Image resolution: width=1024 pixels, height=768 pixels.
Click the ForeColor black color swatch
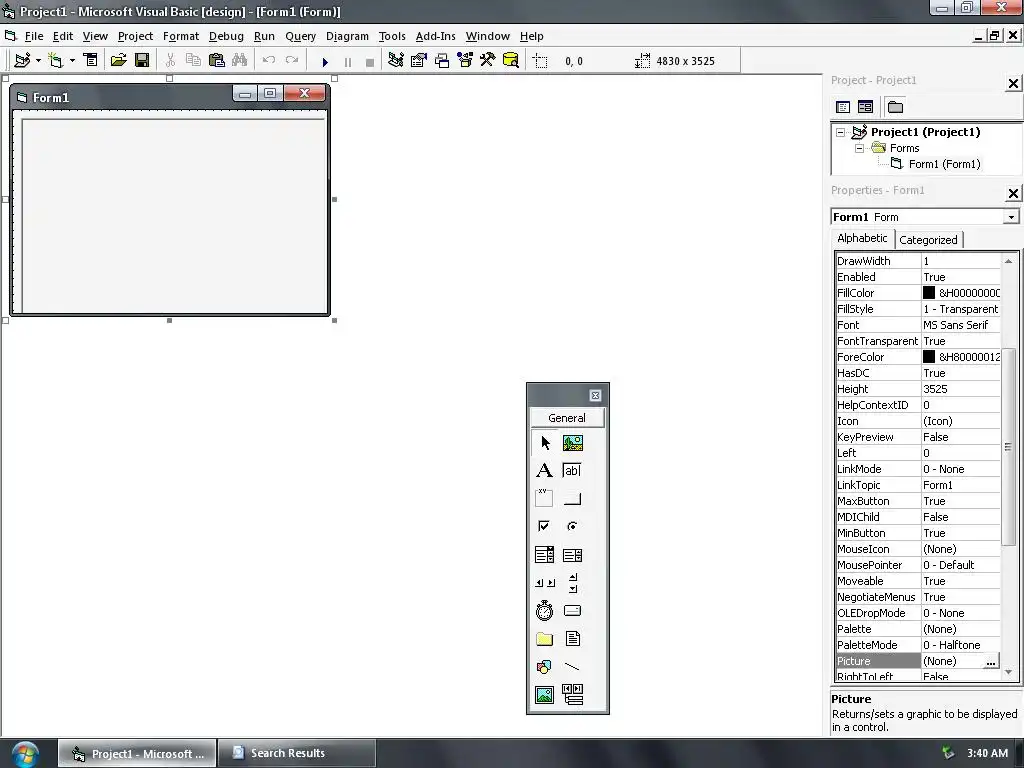(x=929, y=357)
